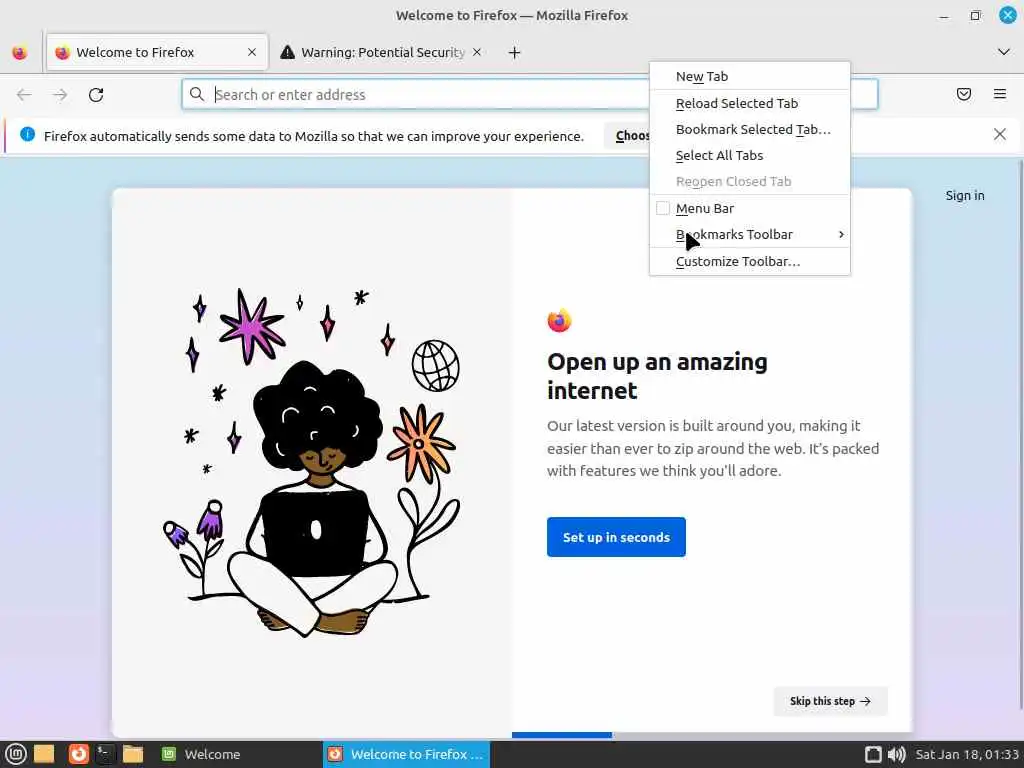Open a new tab with the plus button
The width and height of the screenshot is (1024, 768).
click(x=515, y=53)
